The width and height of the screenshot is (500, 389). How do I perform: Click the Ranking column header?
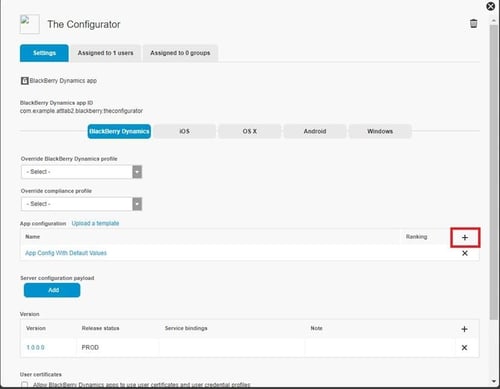point(416,237)
